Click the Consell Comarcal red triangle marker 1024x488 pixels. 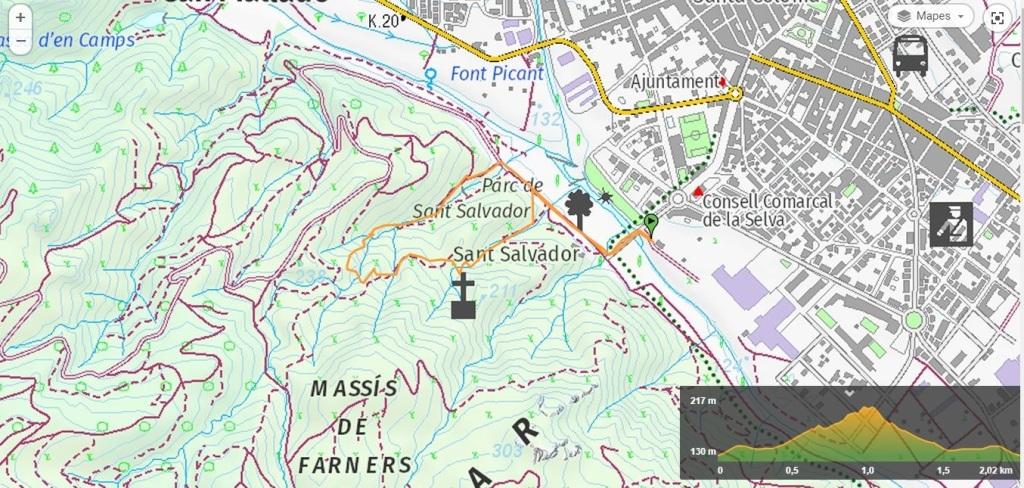point(698,191)
